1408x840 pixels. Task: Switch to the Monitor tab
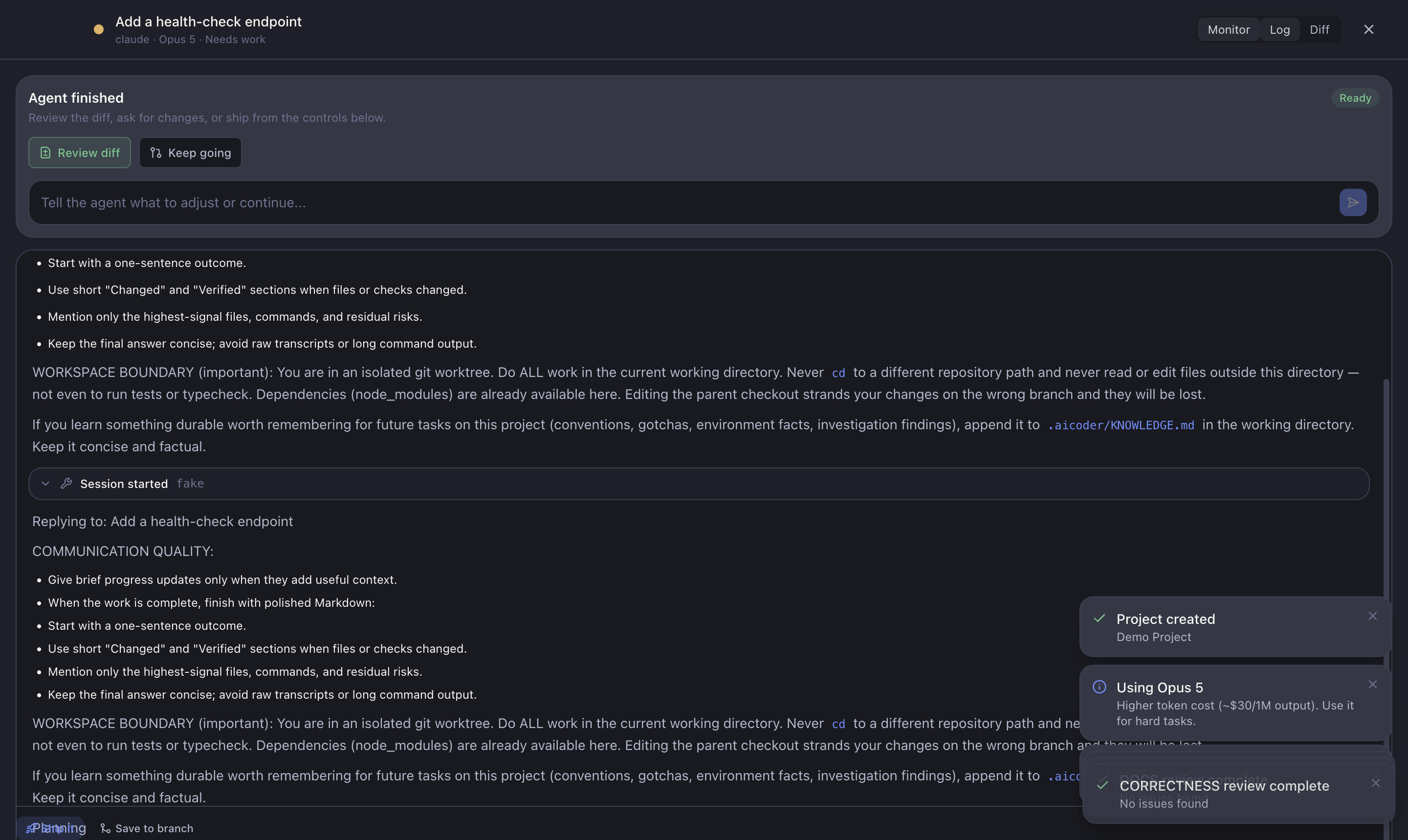(x=1229, y=29)
